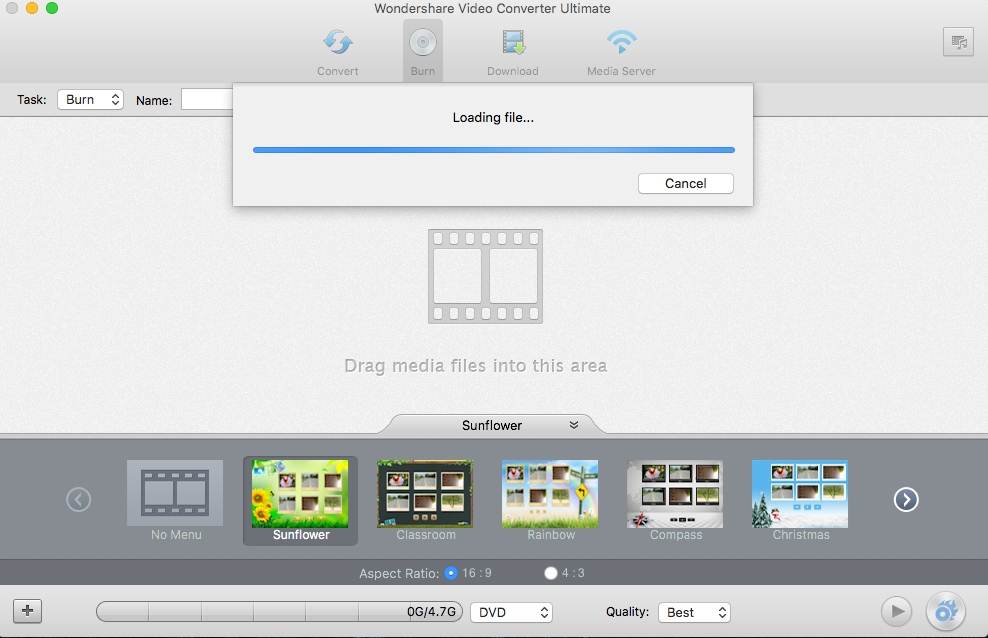This screenshot has width=988, height=638.
Task: Add files with the plus button
Action: [28, 610]
